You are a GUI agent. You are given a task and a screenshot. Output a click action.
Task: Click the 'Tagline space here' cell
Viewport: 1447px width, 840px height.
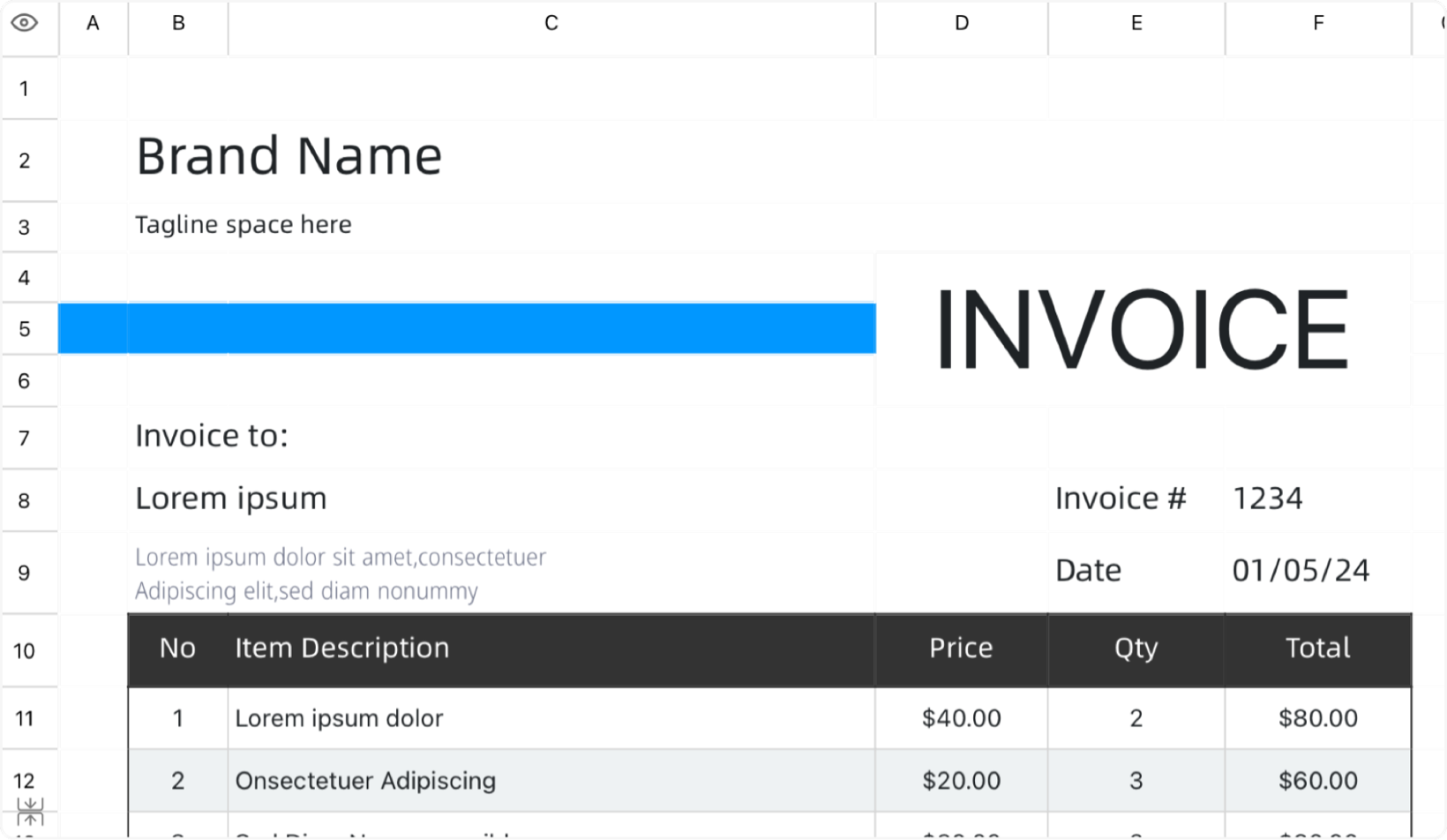tap(244, 225)
